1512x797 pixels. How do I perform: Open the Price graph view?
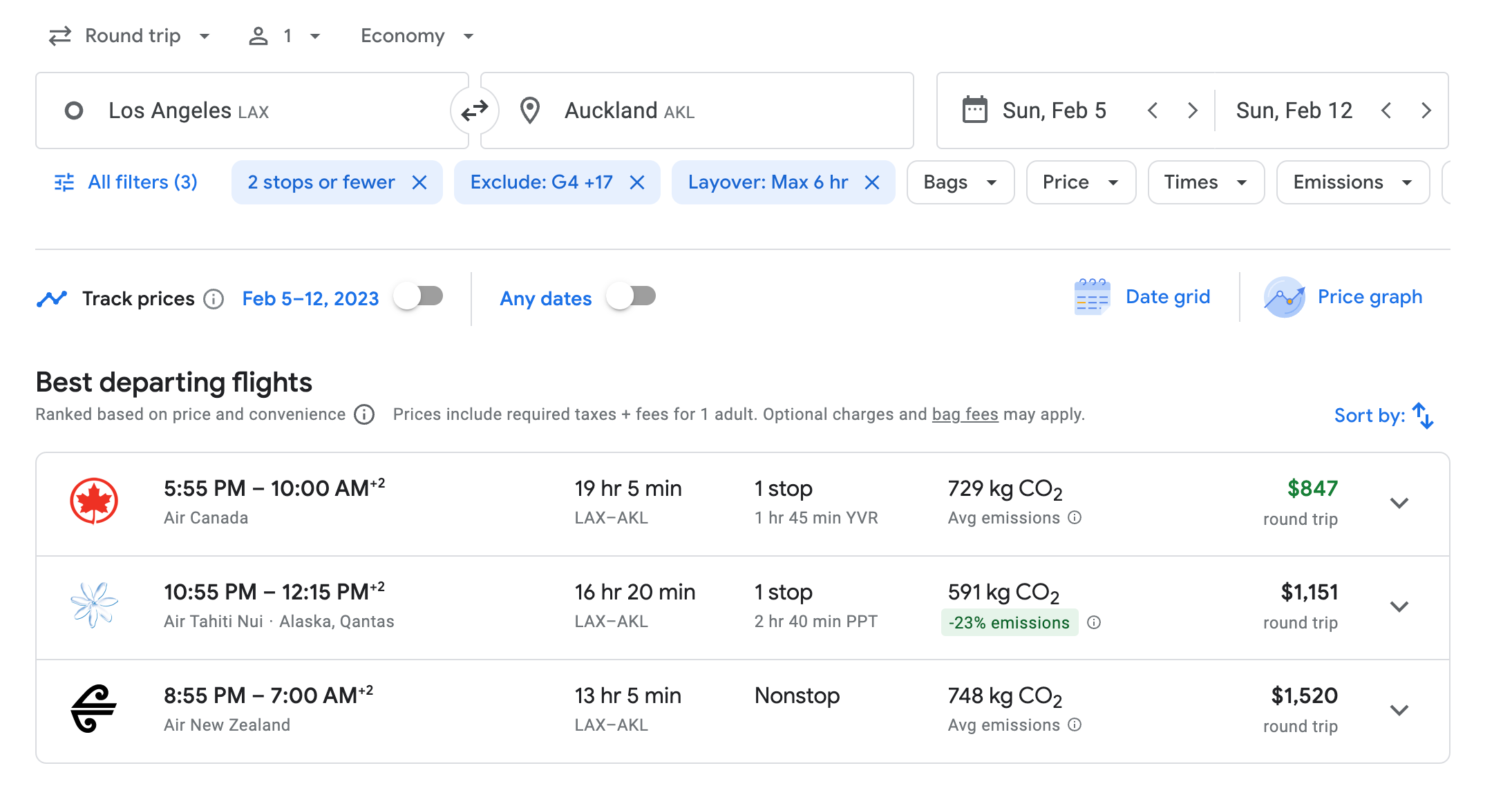[x=1343, y=297]
